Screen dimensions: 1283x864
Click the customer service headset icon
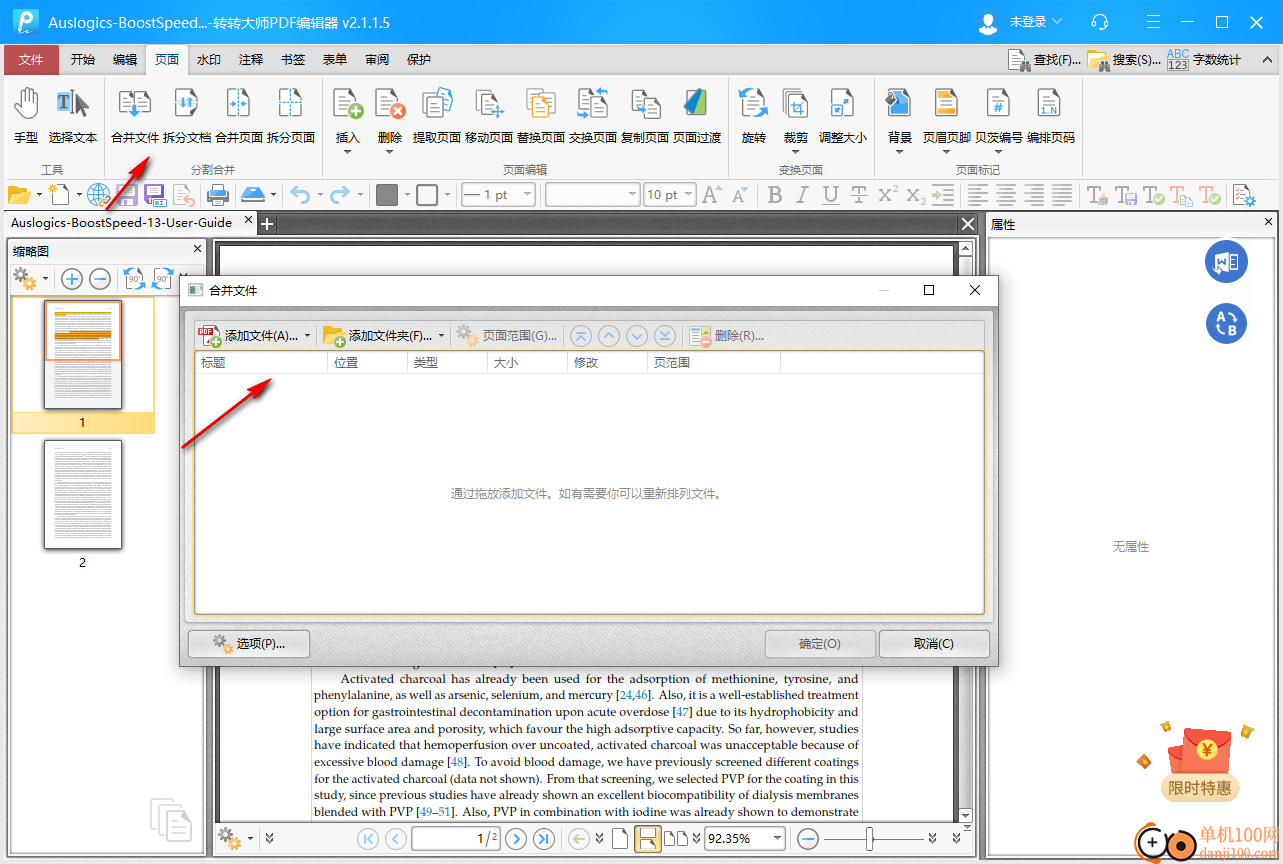1100,22
